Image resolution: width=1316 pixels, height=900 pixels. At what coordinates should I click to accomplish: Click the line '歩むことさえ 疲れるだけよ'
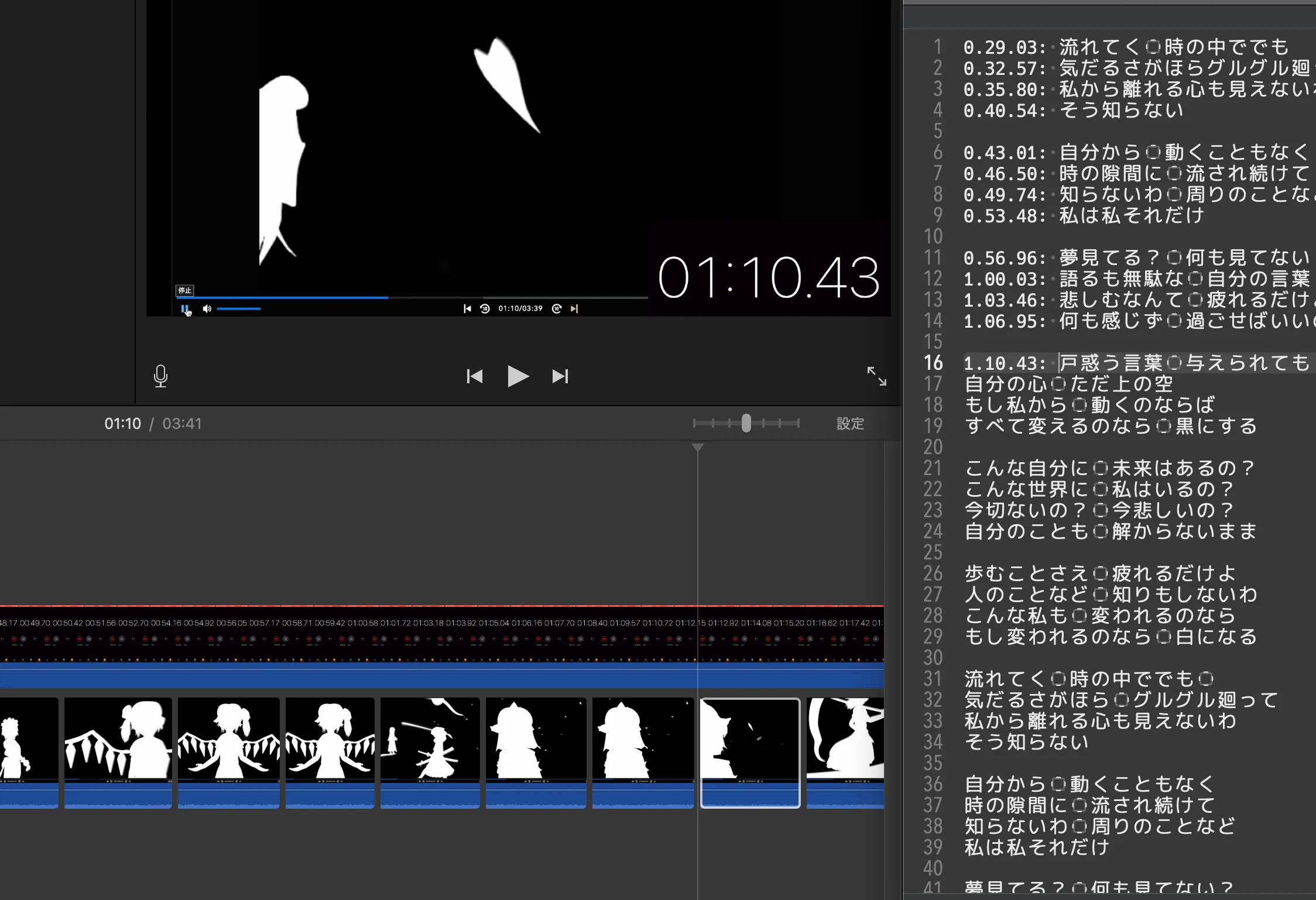pos(1101,573)
